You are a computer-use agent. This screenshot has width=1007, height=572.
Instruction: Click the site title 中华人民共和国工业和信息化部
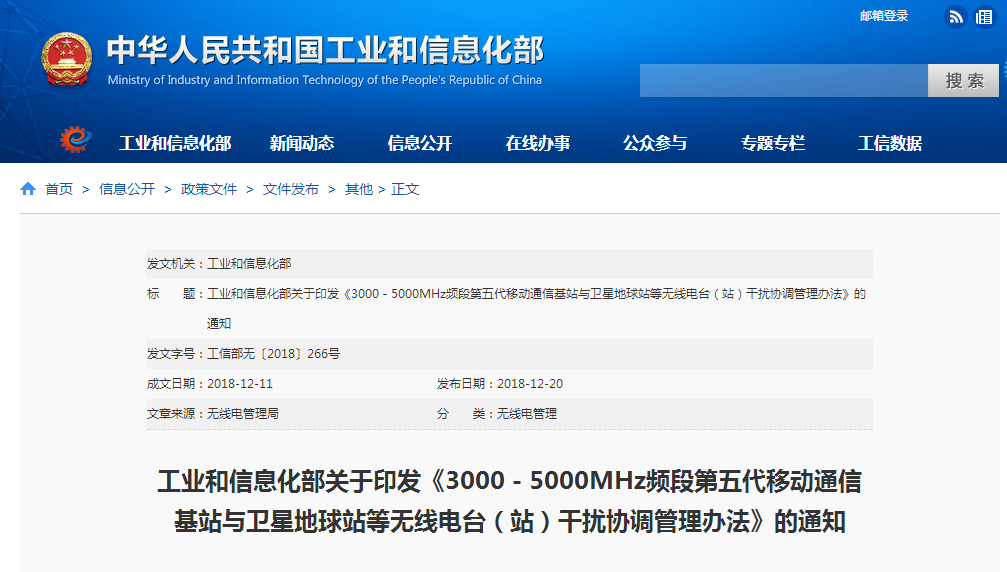(326, 50)
